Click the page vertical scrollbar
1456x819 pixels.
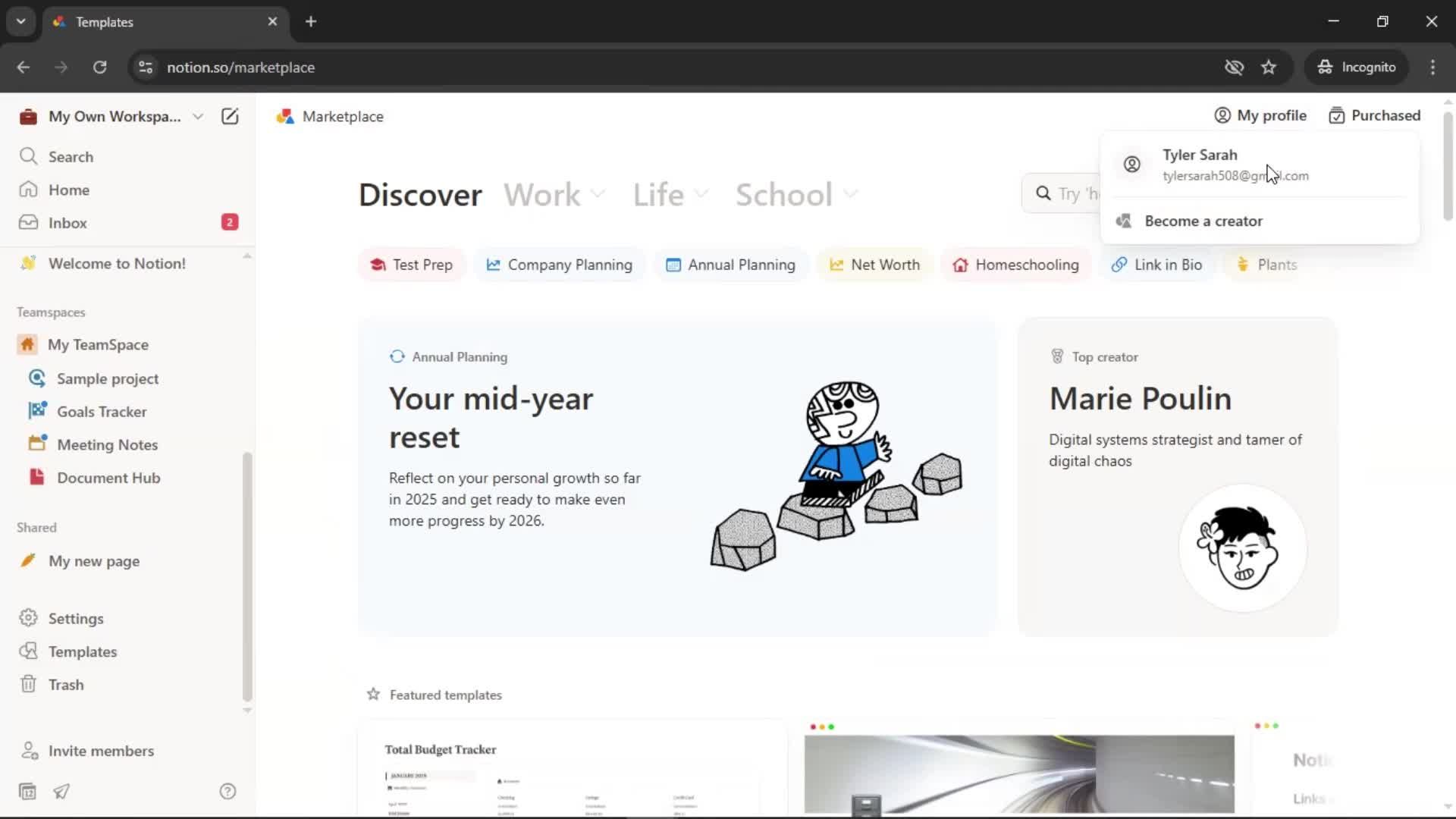pos(1448,165)
